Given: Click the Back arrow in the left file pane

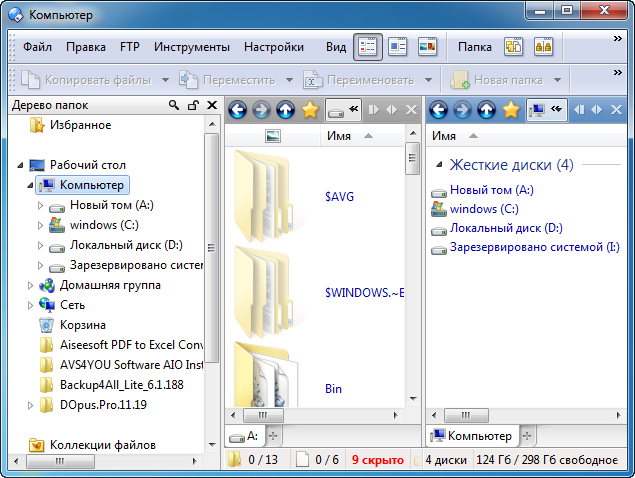Looking at the screenshot, I should point(237,109).
